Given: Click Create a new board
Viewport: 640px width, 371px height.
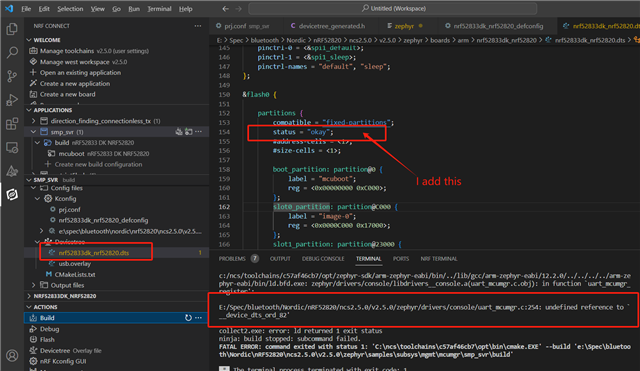Looking at the screenshot, I should 67,94.
